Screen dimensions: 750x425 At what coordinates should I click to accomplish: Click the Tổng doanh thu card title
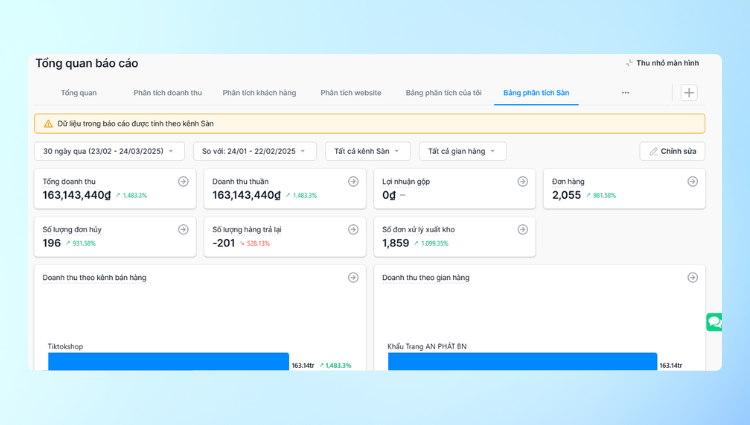(x=69, y=182)
